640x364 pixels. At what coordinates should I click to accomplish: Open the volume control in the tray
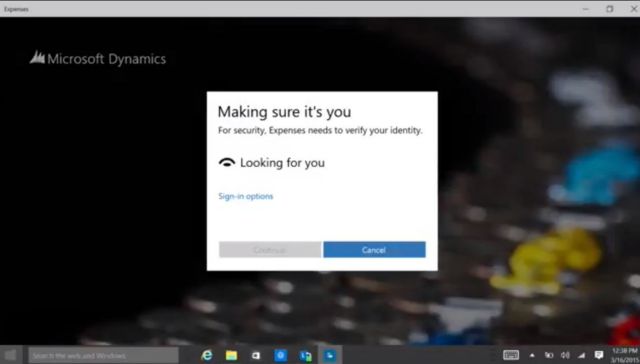click(x=565, y=355)
